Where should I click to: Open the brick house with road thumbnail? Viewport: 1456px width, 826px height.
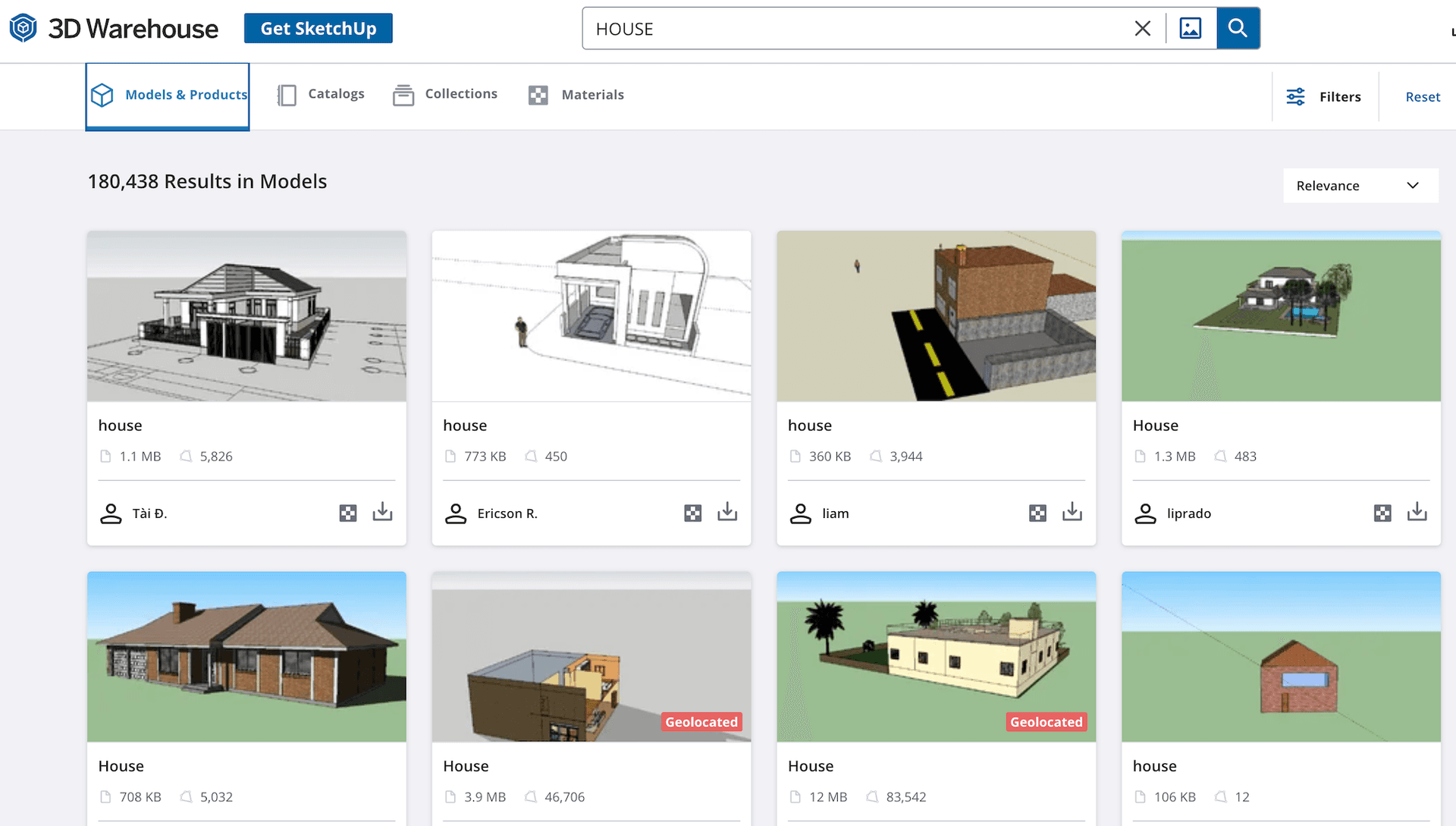(x=937, y=316)
